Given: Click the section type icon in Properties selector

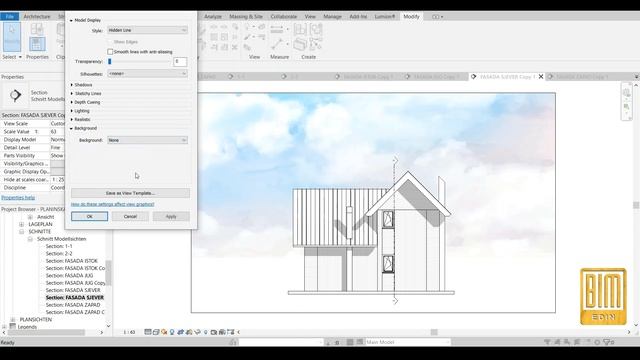Looking at the screenshot, I should (x=16, y=95).
